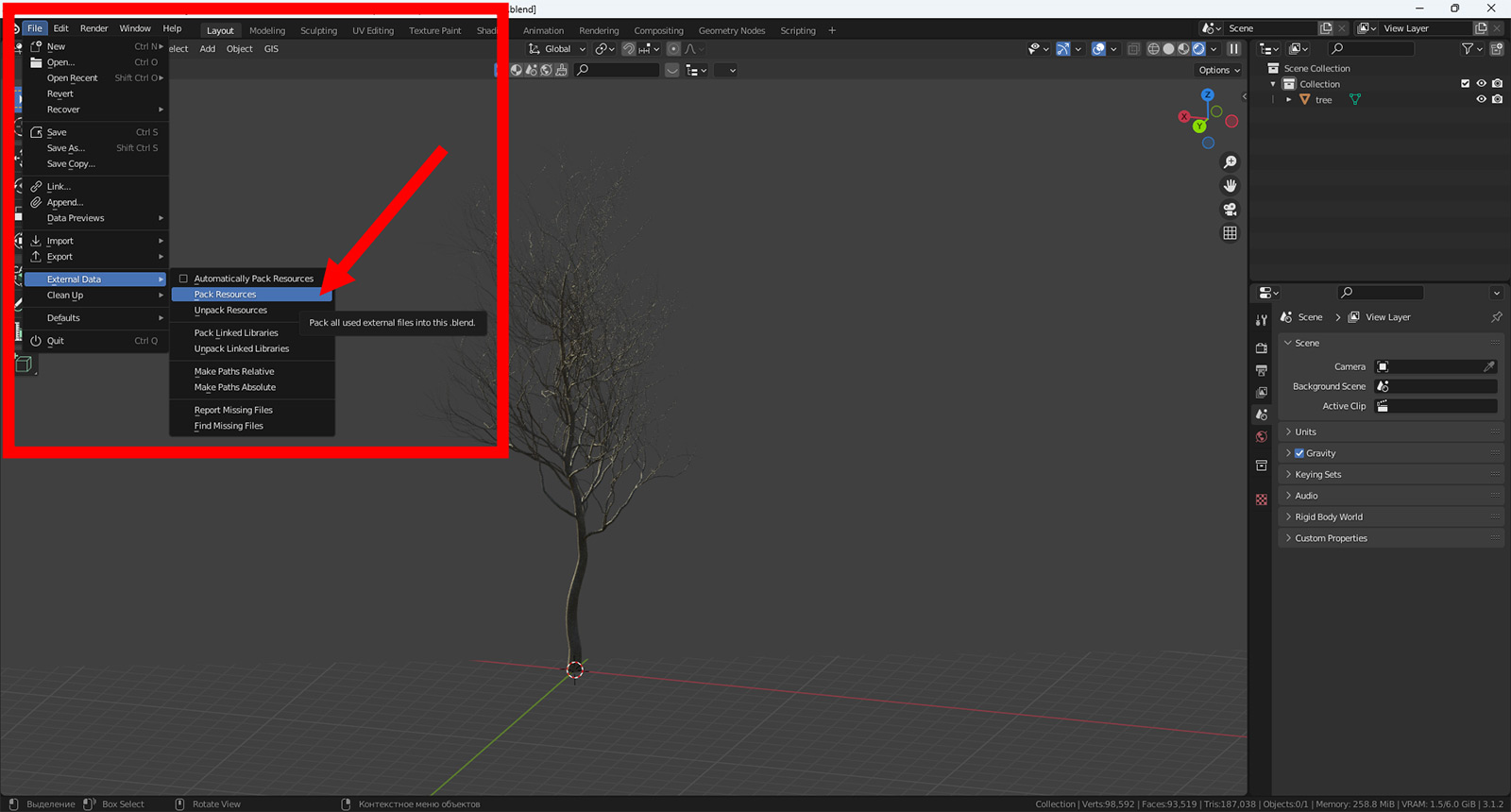
Task: Open the Options dropdown in viewport
Action: coord(1218,70)
